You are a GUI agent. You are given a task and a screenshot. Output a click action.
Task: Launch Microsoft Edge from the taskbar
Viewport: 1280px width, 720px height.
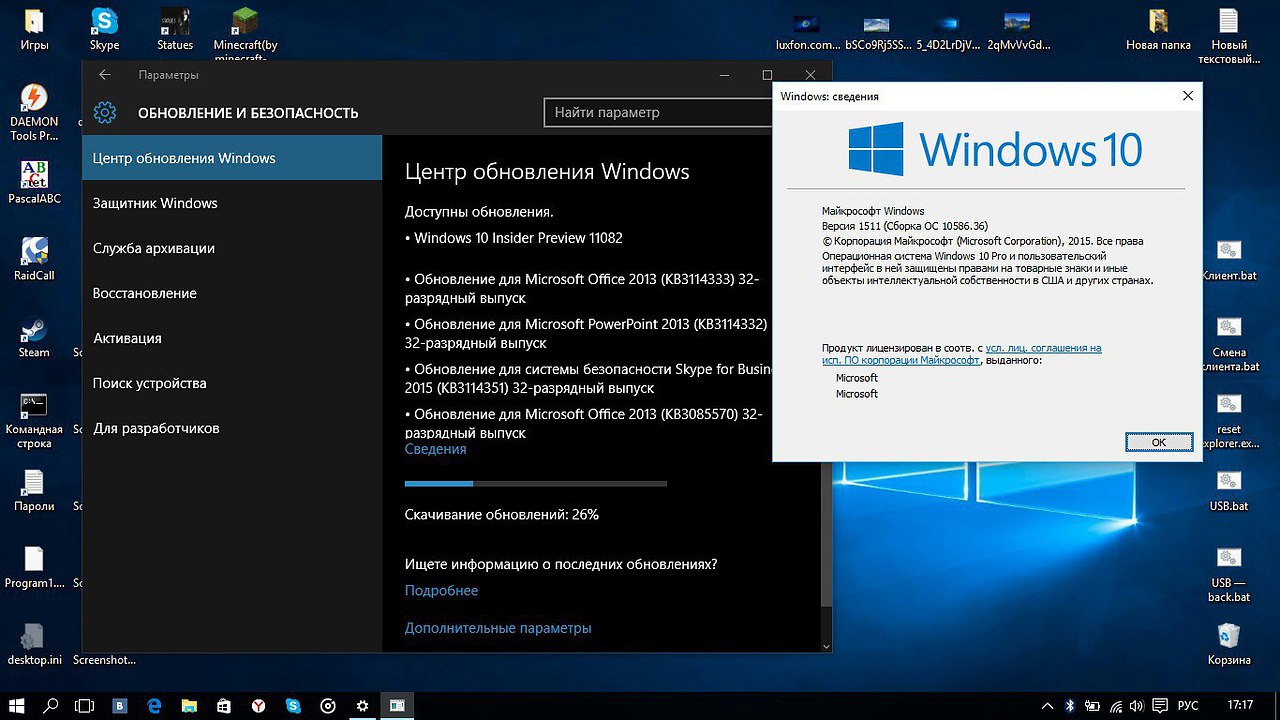(x=155, y=706)
